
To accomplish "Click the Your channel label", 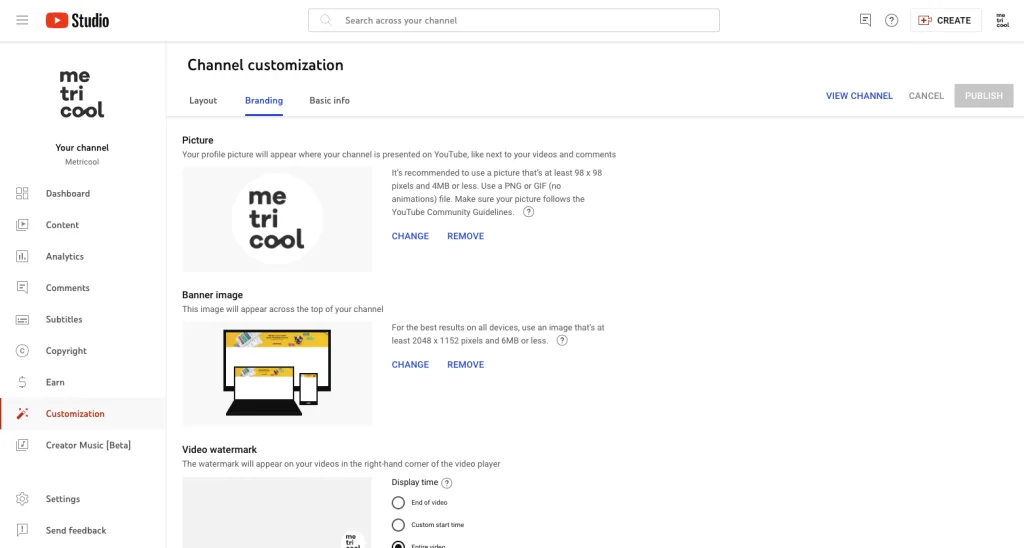I will pyautogui.click(x=82, y=148).
